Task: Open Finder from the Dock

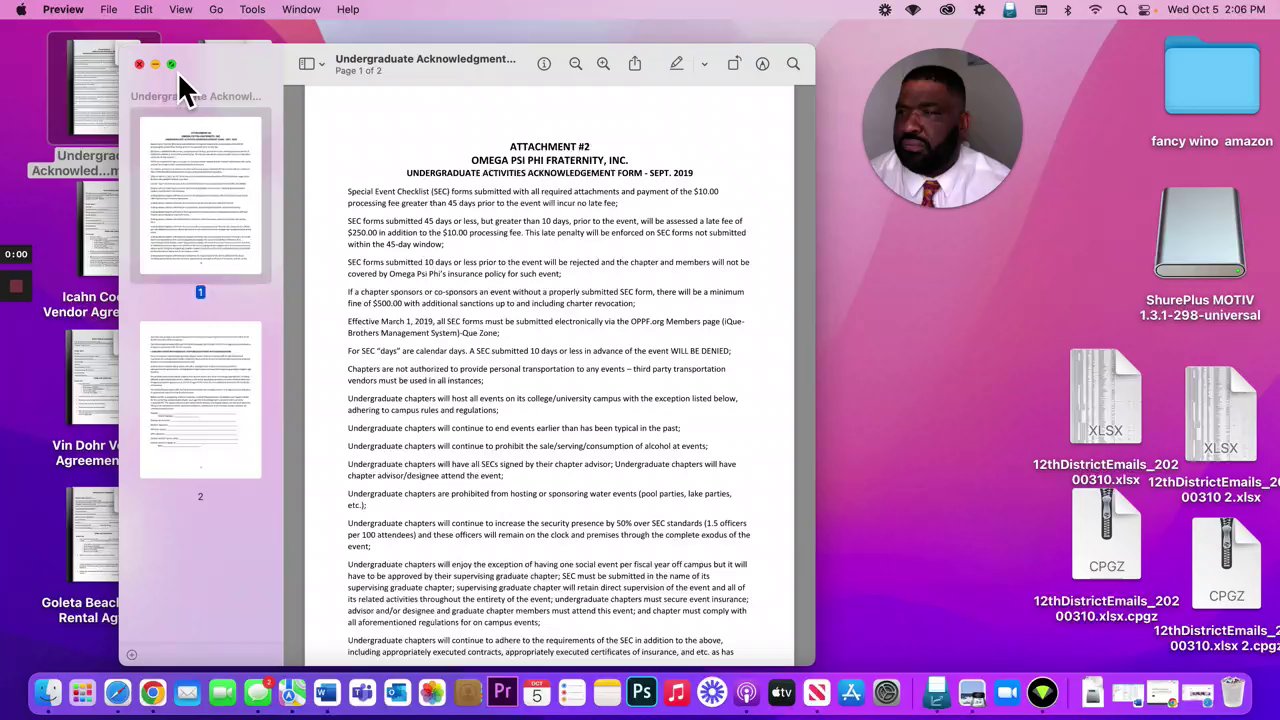Action: 48,692
